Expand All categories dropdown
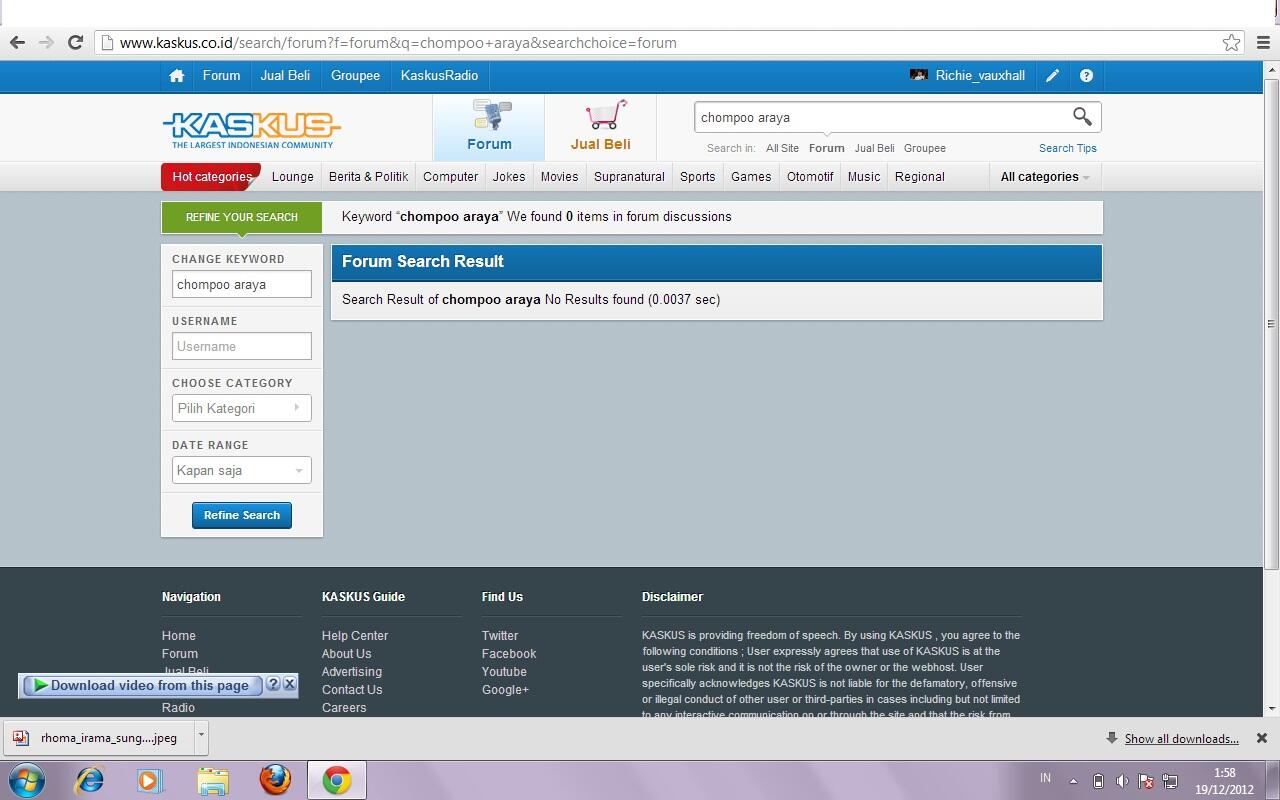Image resolution: width=1280 pixels, height=800 pixels. [1045, 177]
